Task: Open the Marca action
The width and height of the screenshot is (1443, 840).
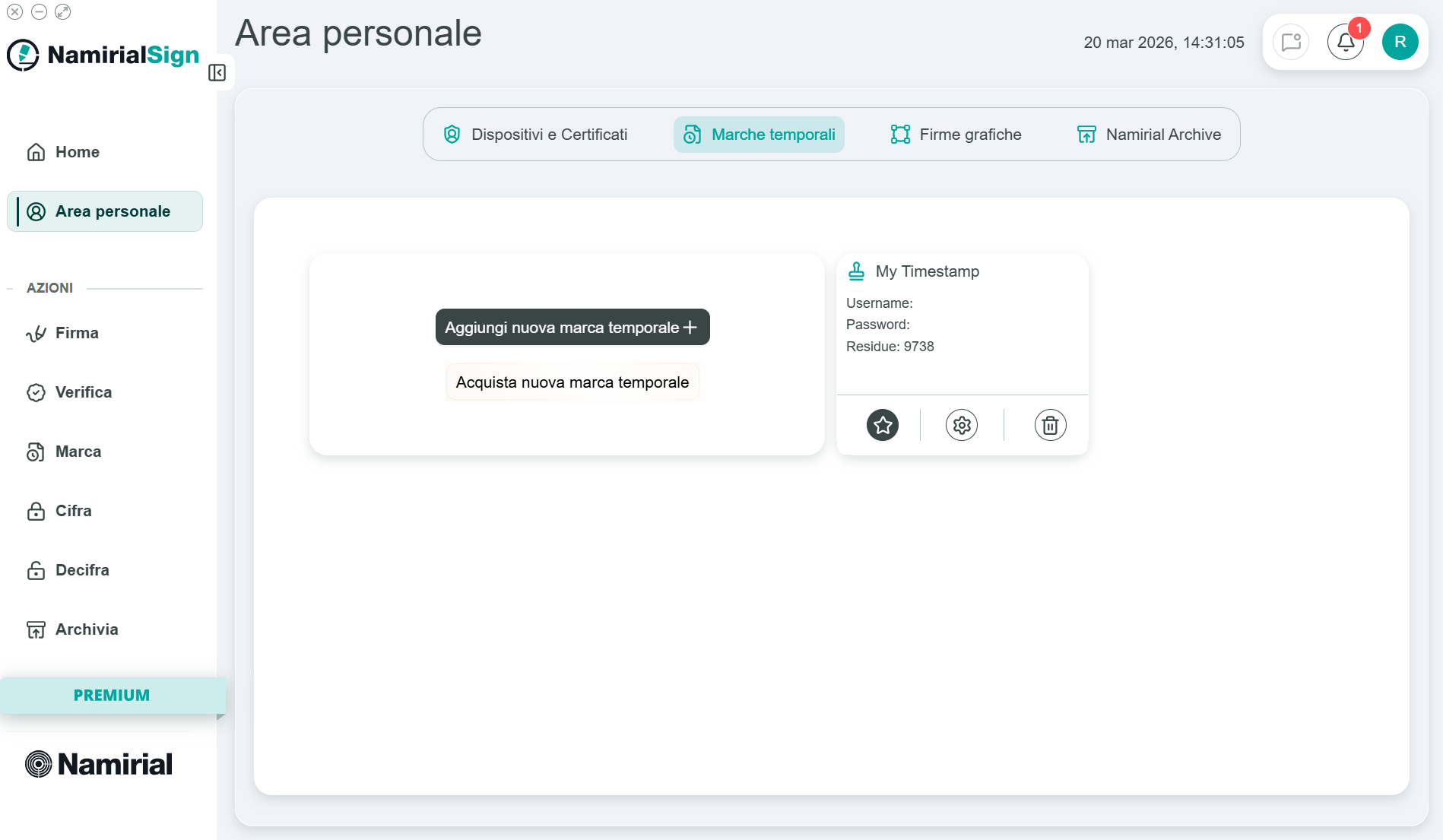Action: click(105, 452)
